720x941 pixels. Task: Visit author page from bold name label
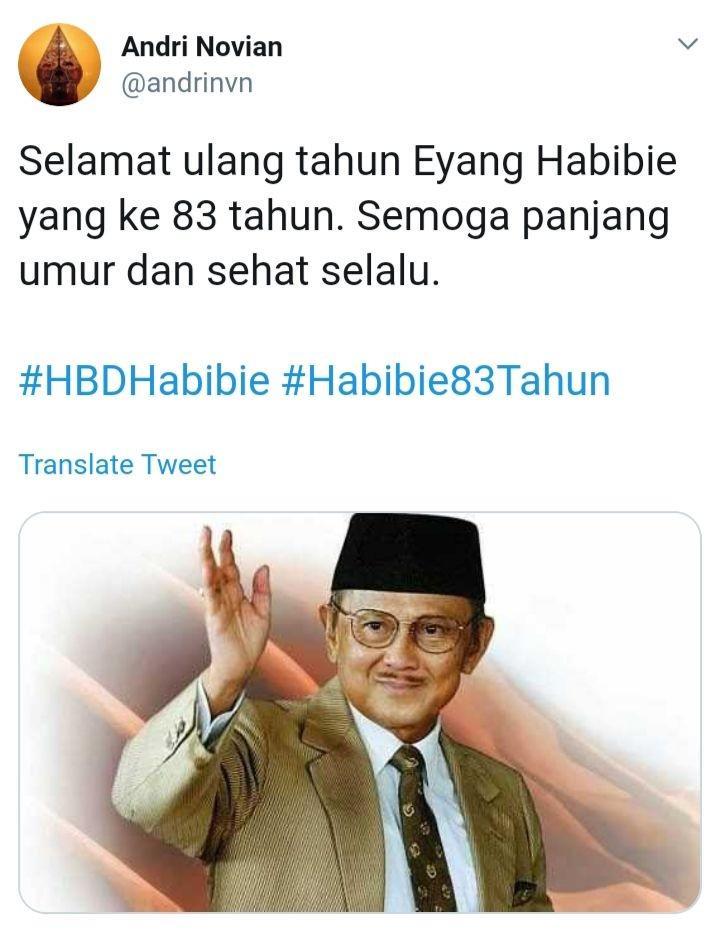point(202,47)
